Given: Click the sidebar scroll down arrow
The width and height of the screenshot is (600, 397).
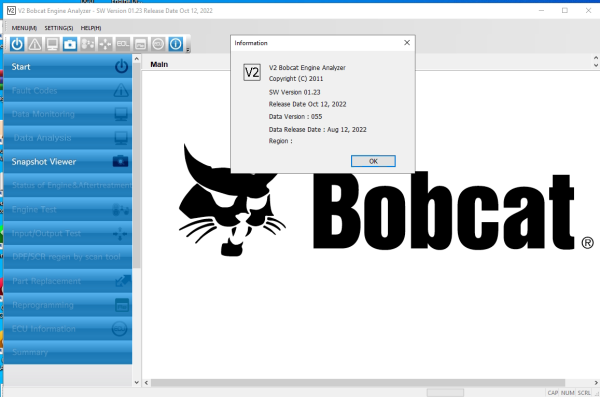Looking at the screenshot, I should point(137,382).
